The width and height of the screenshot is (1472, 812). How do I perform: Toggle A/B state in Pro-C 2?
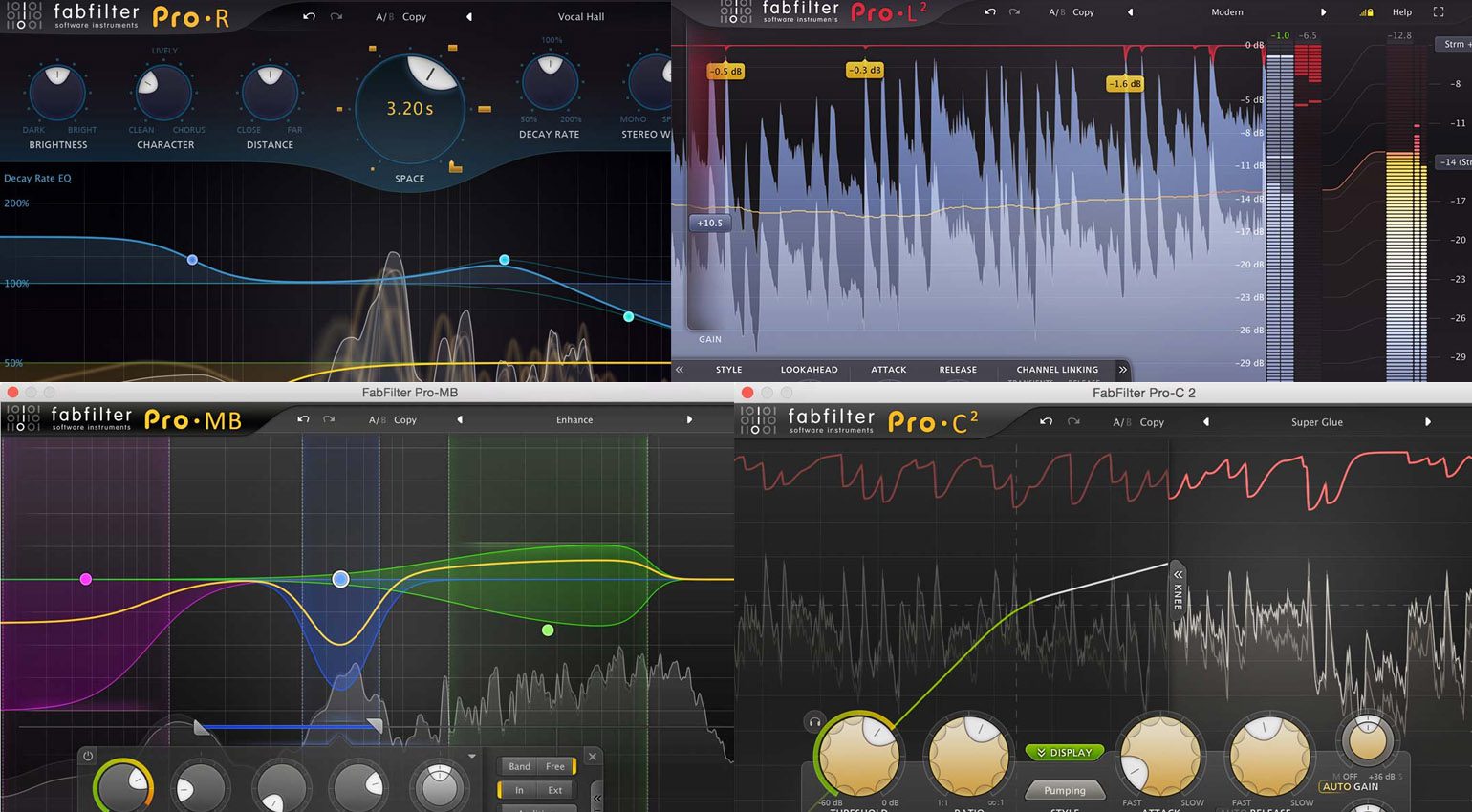[x=1122, y=421]
